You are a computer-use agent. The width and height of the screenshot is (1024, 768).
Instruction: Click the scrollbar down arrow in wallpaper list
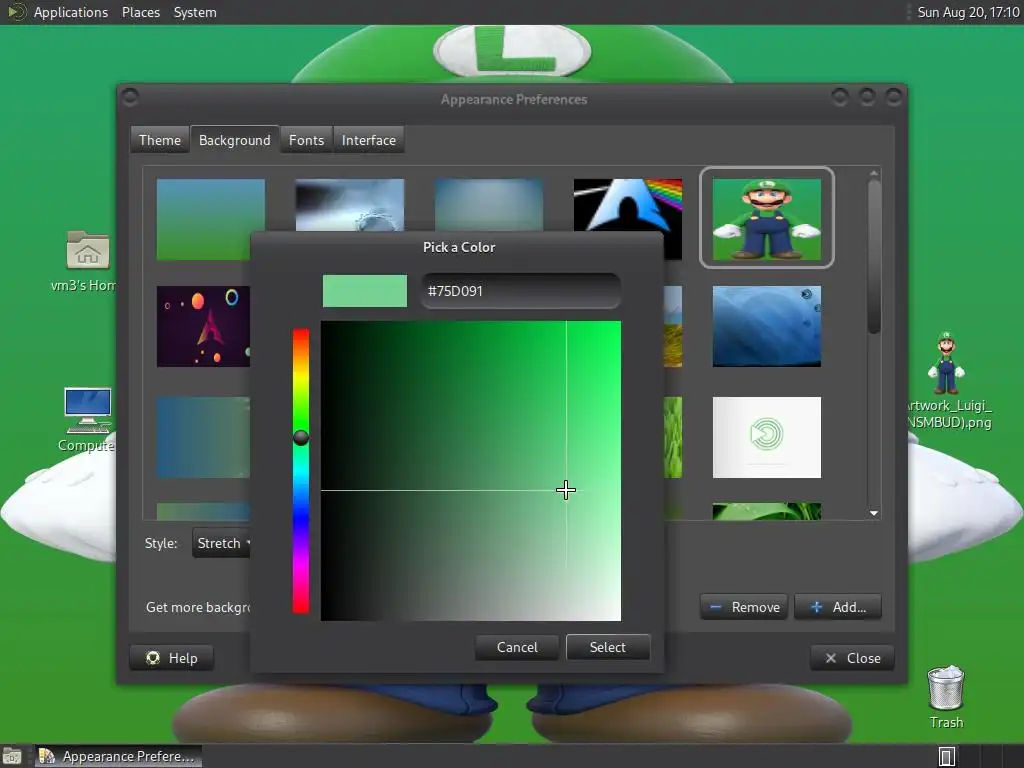click(874, 513)
